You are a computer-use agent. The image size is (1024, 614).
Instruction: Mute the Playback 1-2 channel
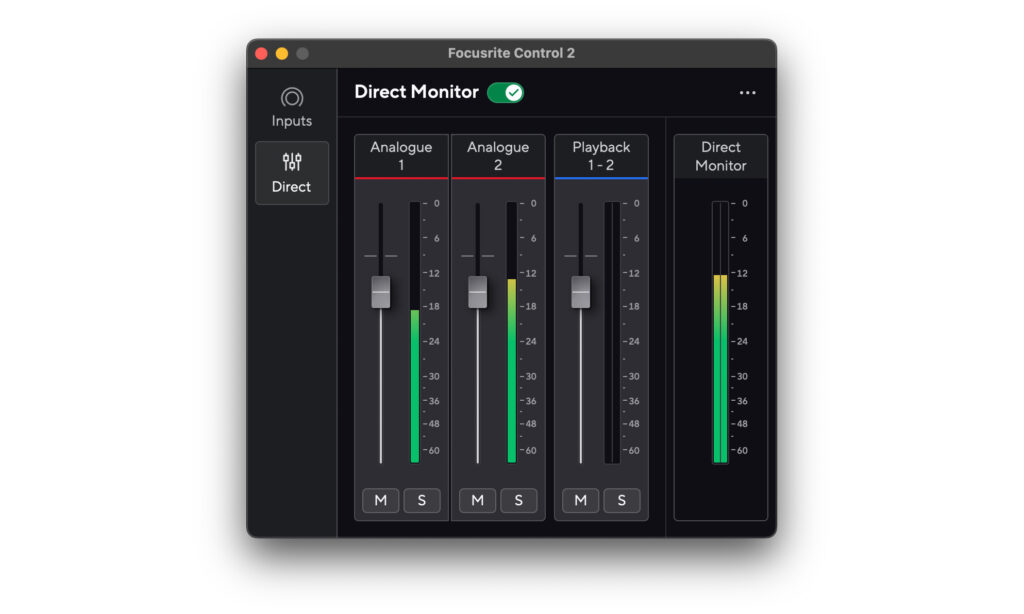click(580, 500)
